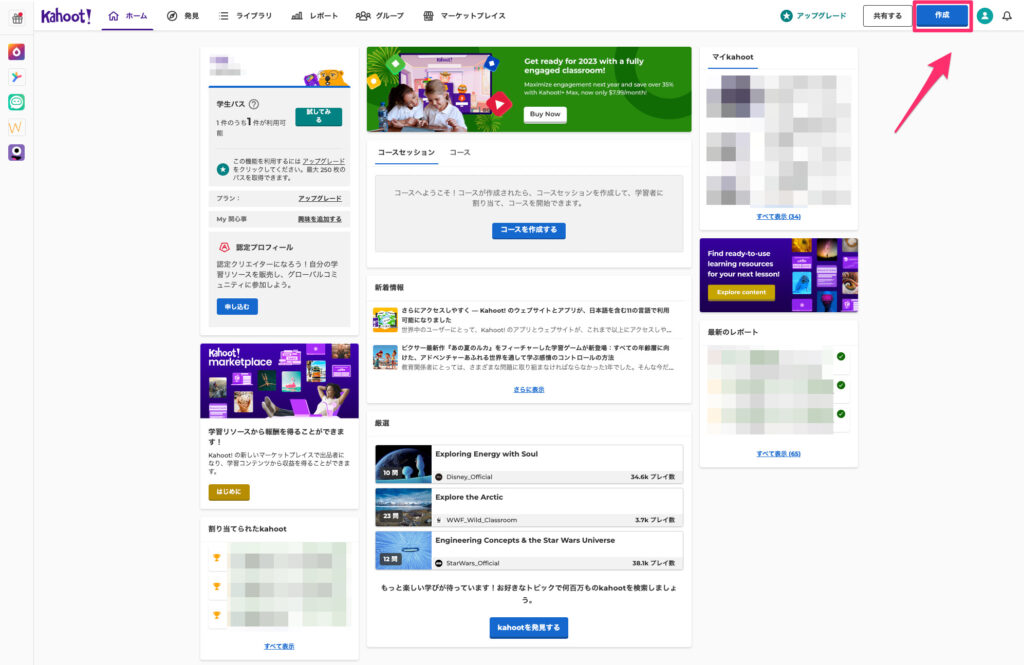Switch to the コース tab

(x=460, y=153)
